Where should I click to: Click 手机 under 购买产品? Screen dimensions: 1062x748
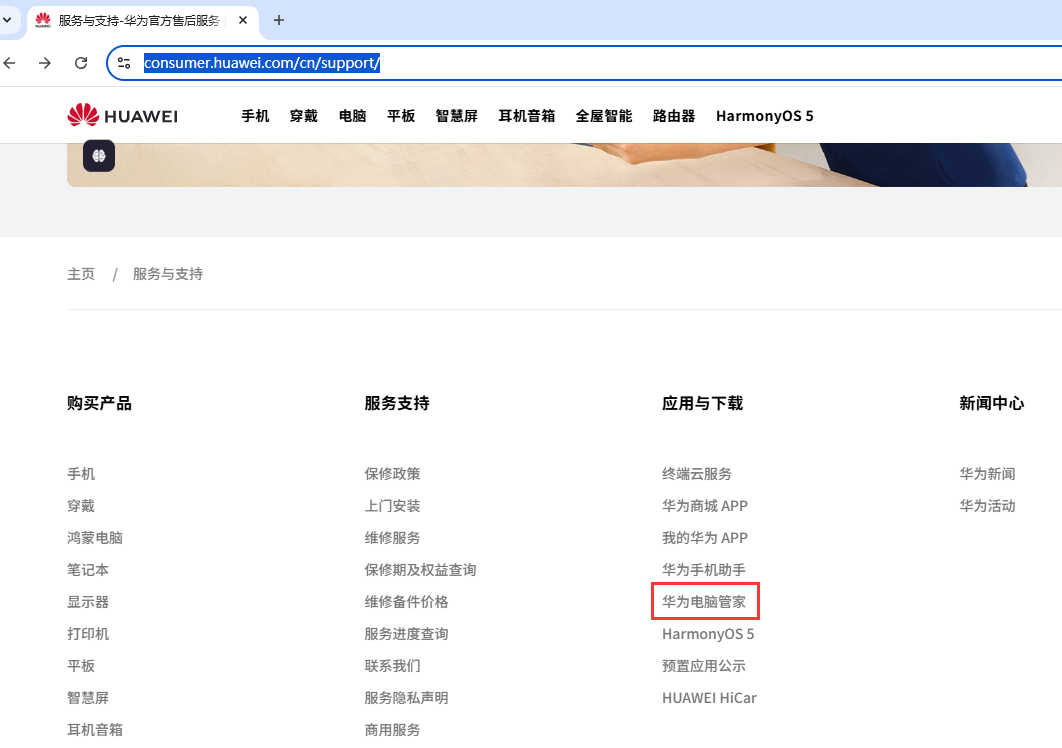pyautogui.click(x=81, y=474)
